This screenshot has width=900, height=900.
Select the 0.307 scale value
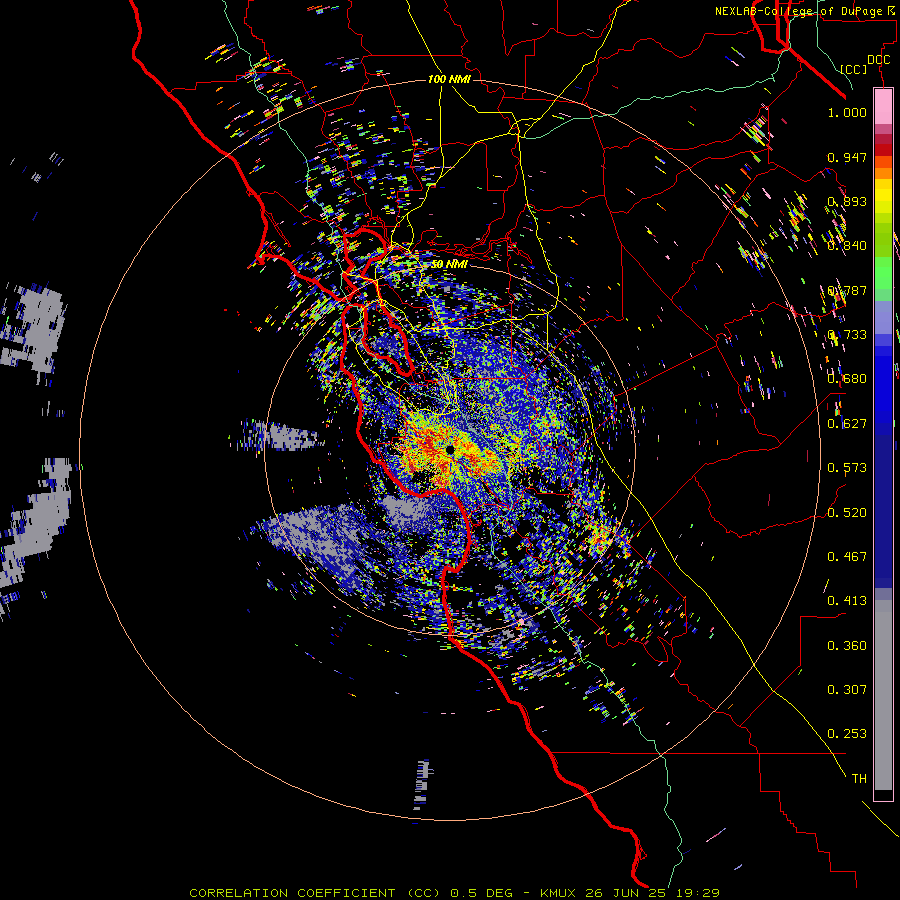[847, 690]
